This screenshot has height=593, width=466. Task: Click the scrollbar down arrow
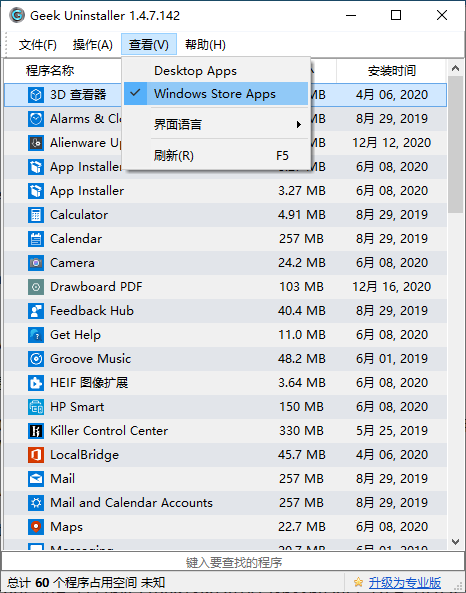455,542
